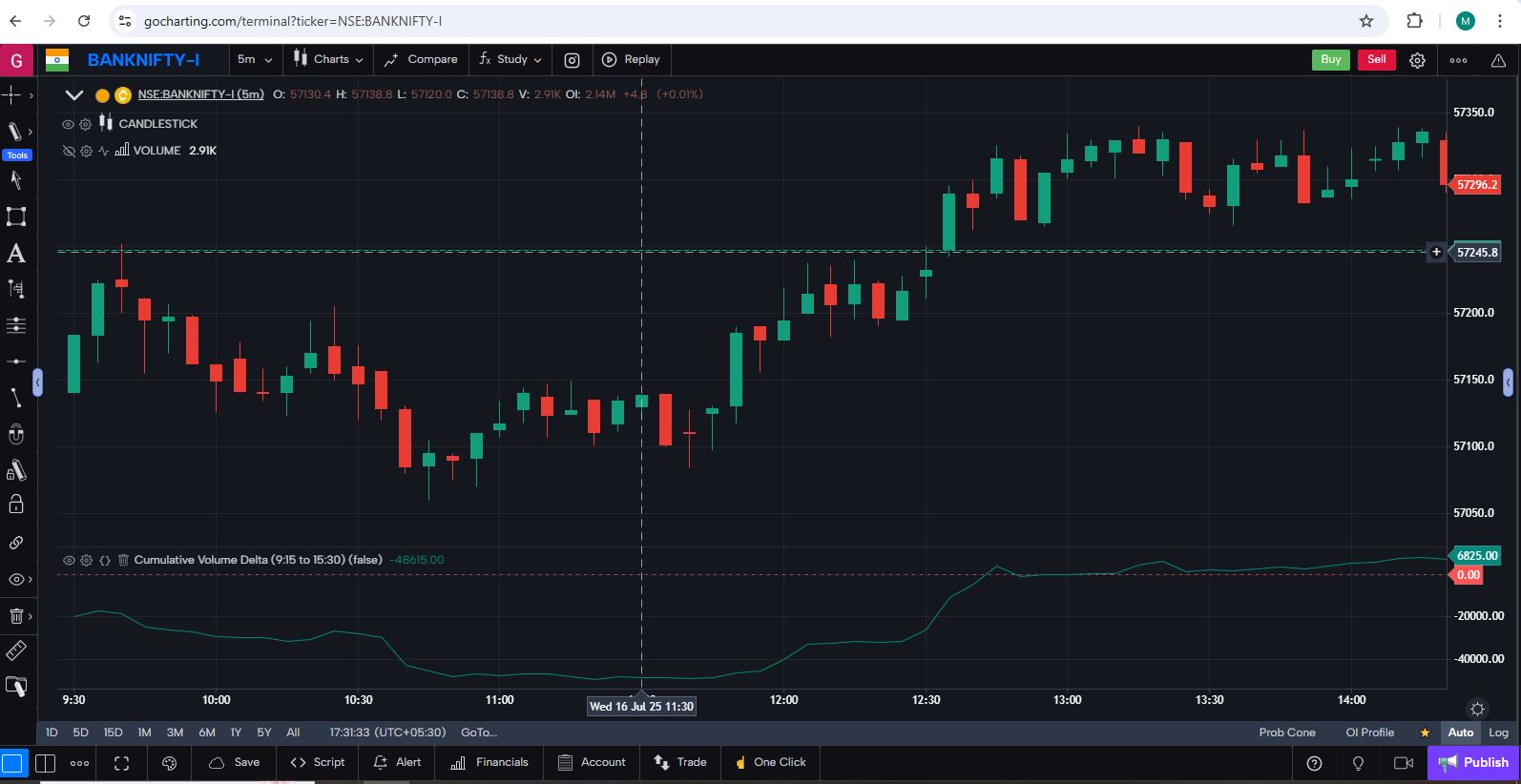Show the hidden VOLUME indicator
This screenshot has width=1521, height=784.
(x=68, y=151)
